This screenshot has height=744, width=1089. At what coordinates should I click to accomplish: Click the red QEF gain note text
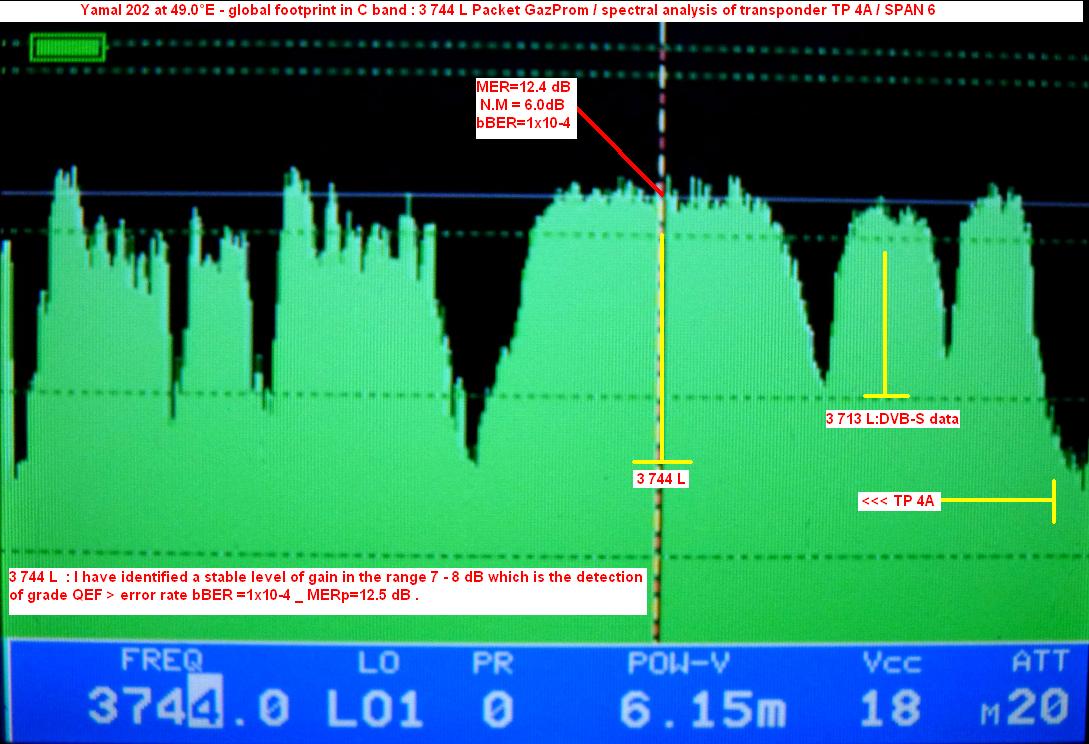coord(326,586)
